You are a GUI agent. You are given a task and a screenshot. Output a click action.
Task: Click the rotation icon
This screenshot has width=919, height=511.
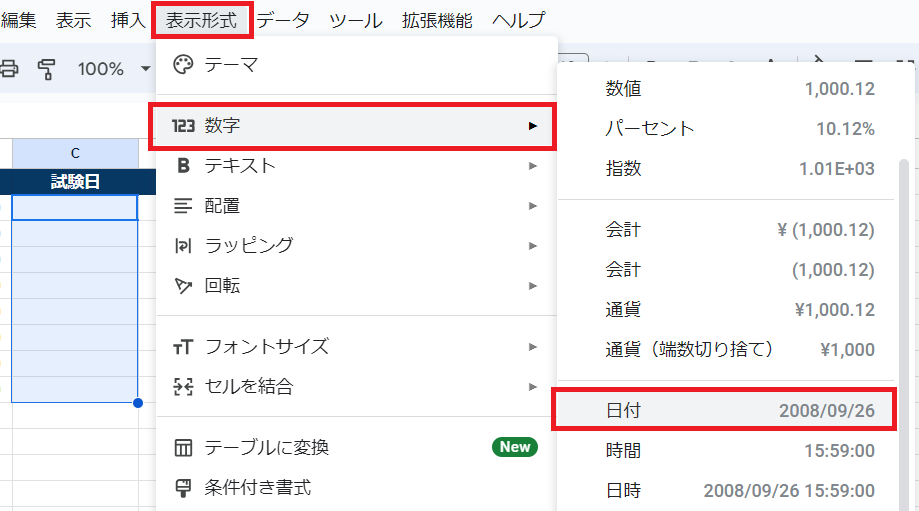pos(183,286)
